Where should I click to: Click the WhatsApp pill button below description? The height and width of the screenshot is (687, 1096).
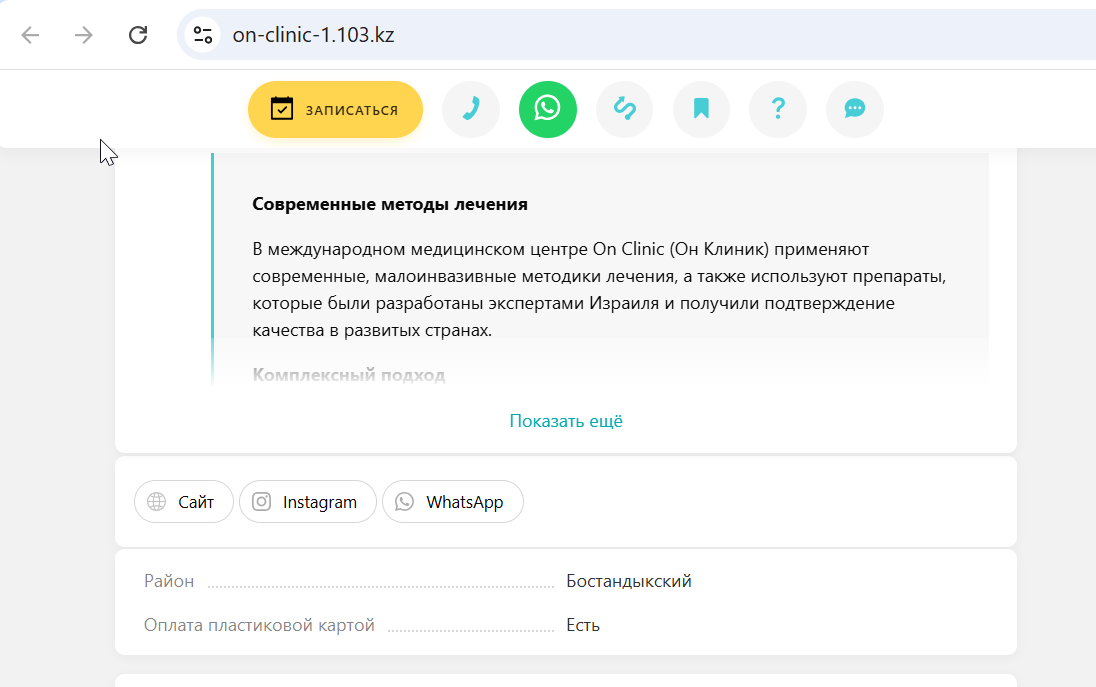[x=453, y=502]
